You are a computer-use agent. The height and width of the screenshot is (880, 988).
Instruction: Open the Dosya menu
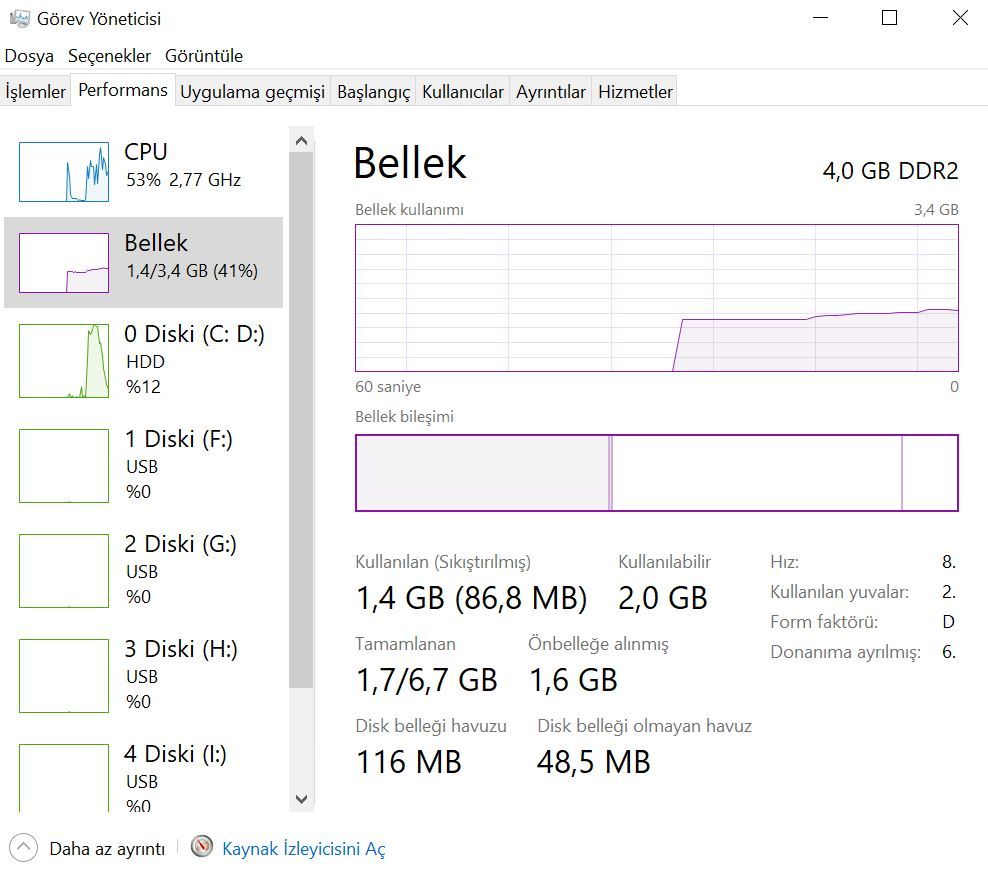point(29,56)
